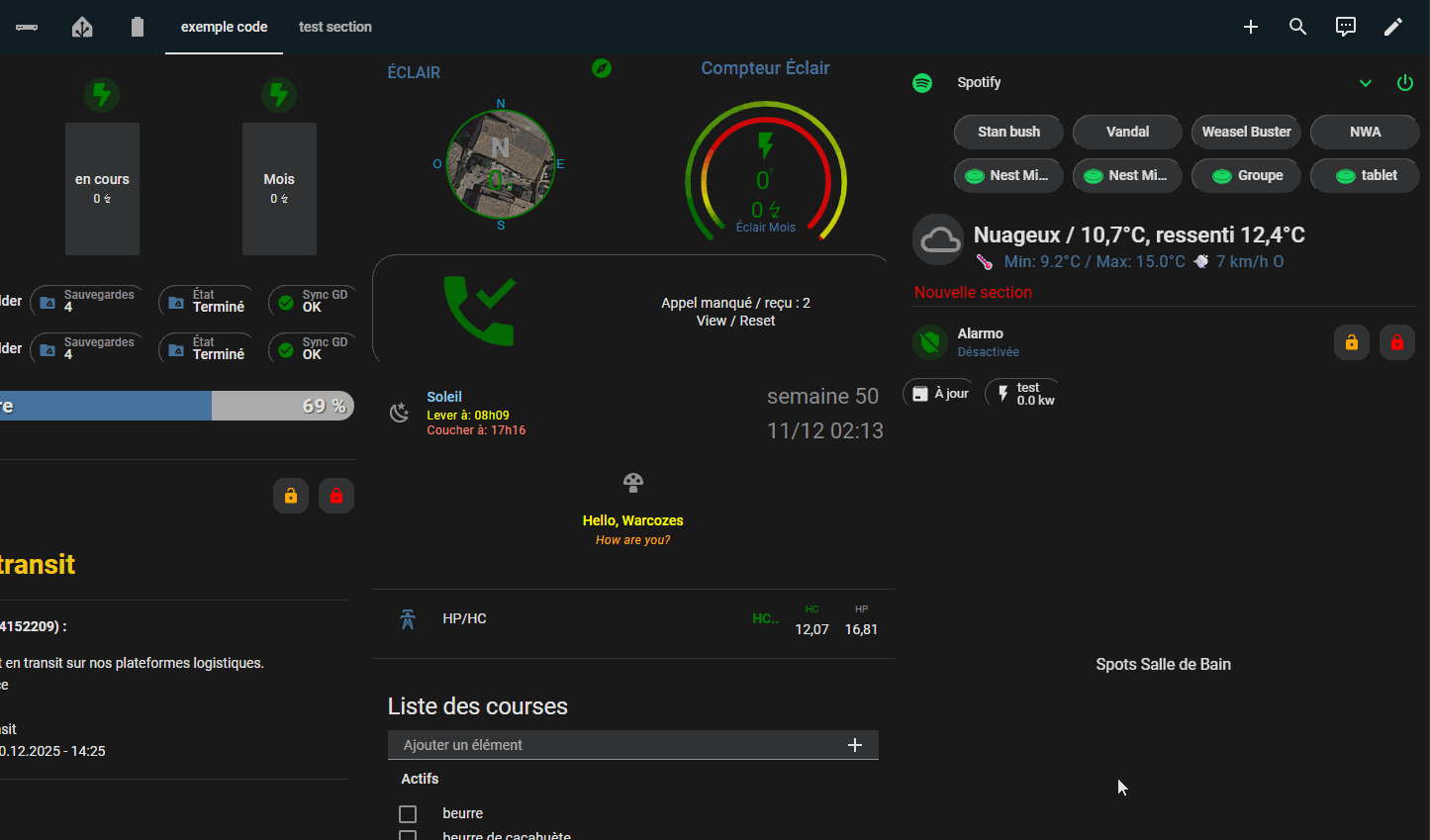
Task: Click the Ajouter un élément input field
Action: [x=619, y=745]
